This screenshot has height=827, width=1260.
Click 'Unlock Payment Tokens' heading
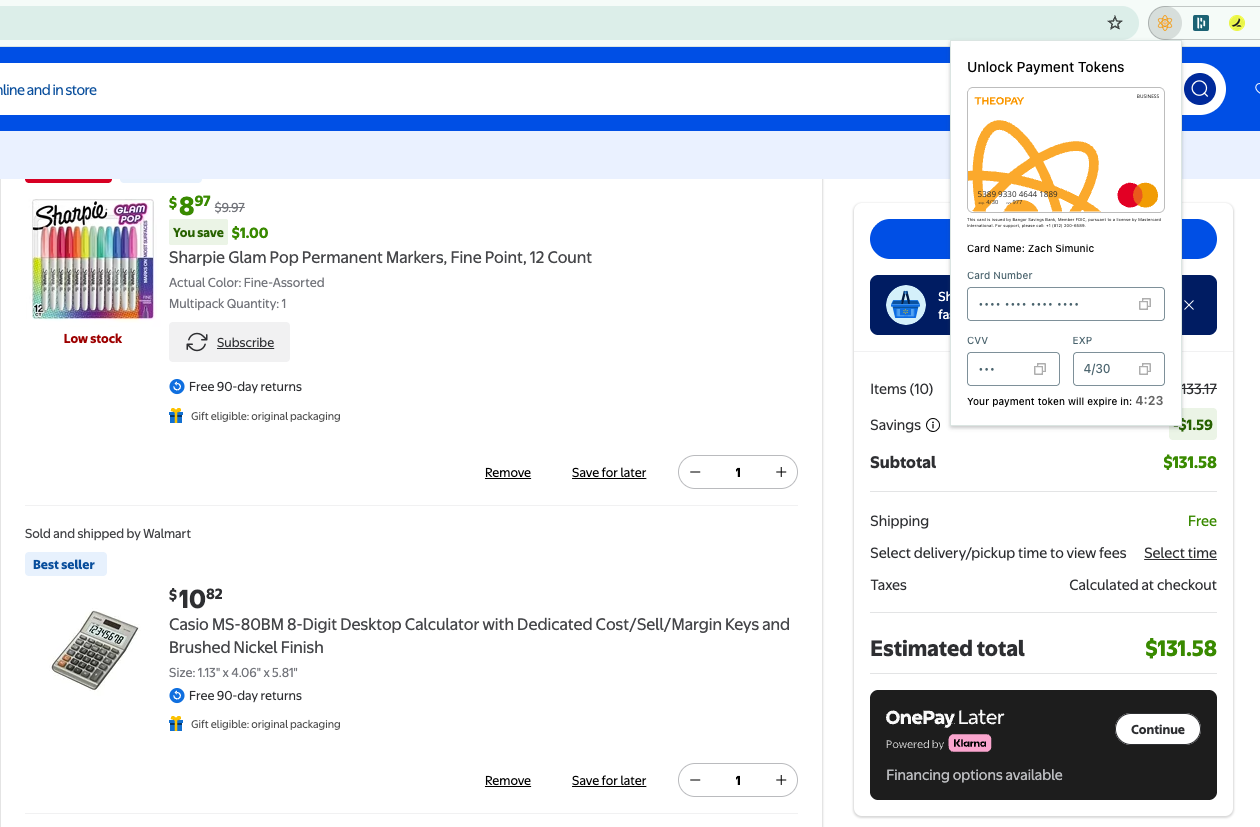[x=1046, y=67]
